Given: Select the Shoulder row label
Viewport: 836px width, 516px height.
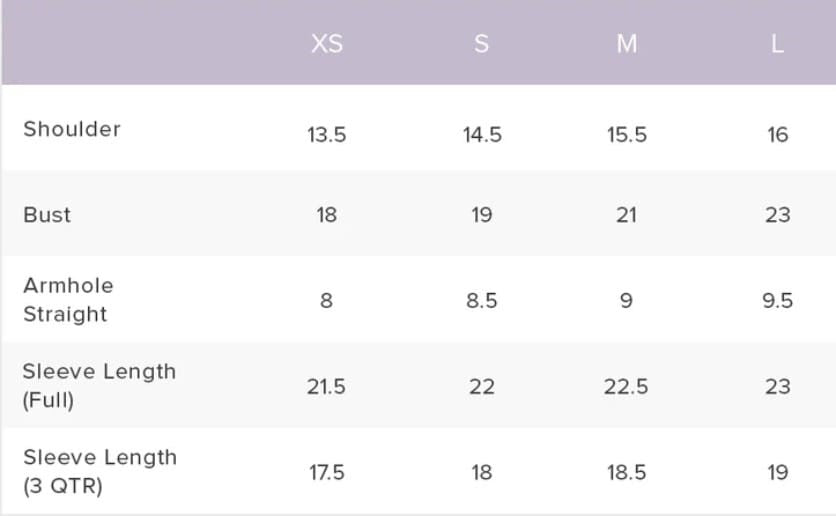Looking at the screenshot, I should (72, 129).
